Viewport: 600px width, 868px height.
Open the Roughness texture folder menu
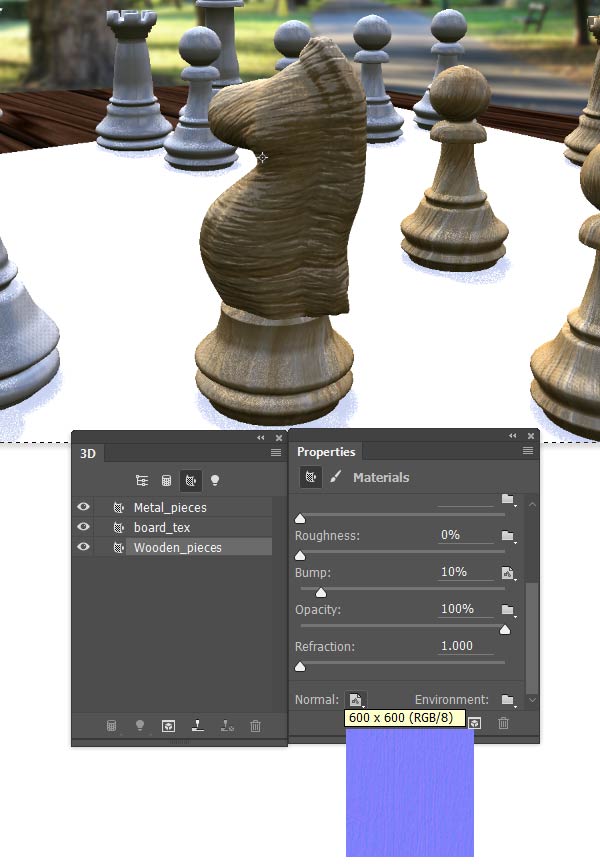[x=508, y=536]
